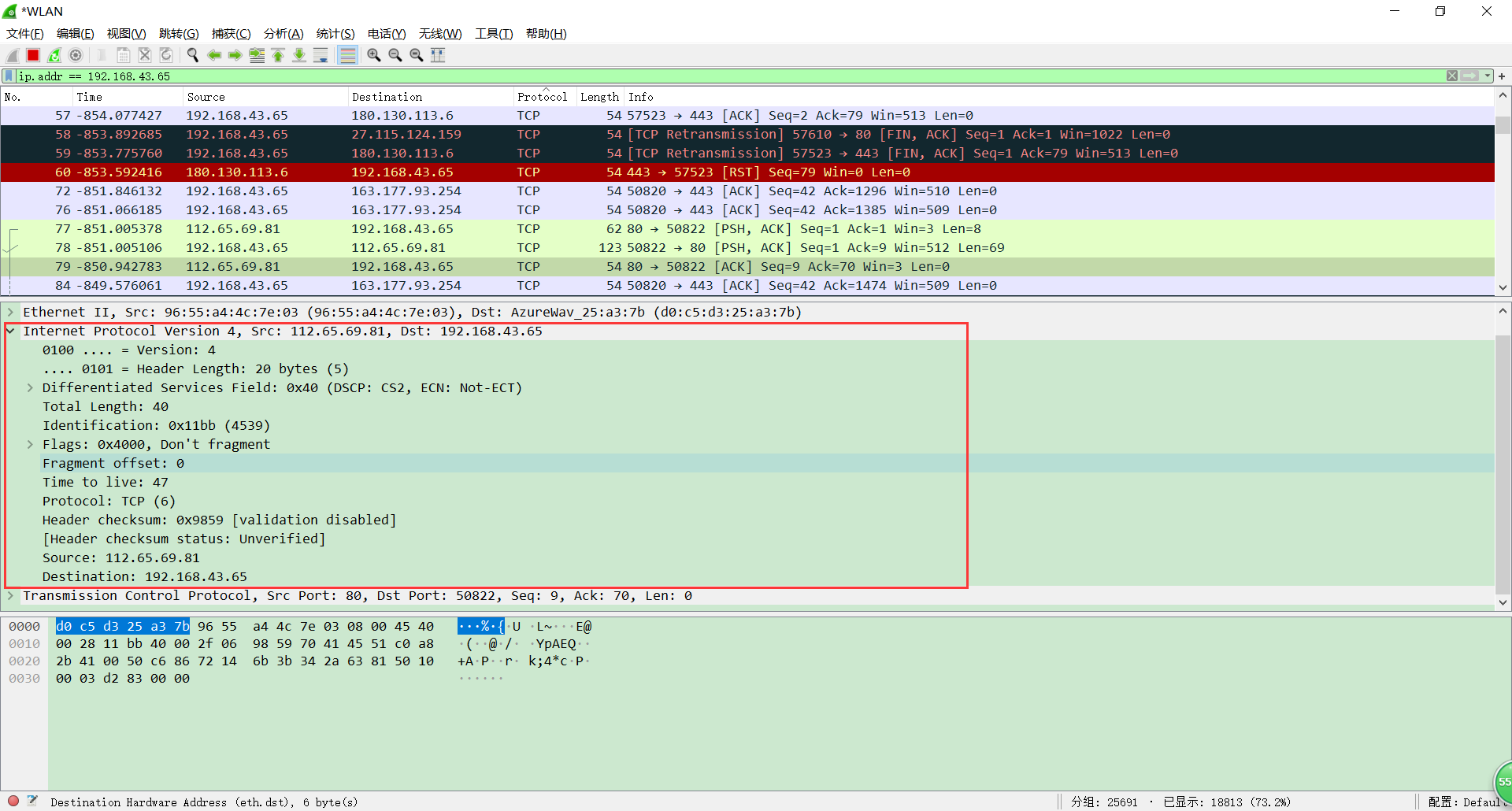Go forward to the next packet
This screenshot has height=811, width=1512.
(235, 55)
